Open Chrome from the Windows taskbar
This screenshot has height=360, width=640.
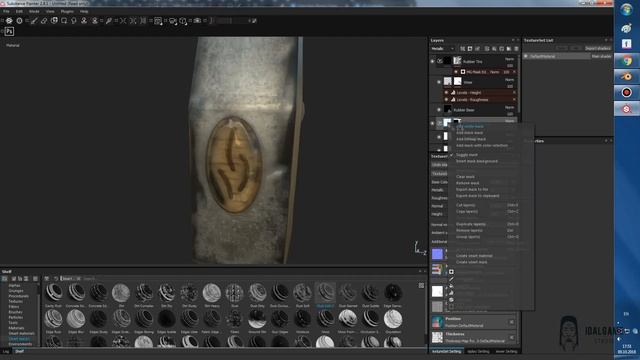point(627,61)
